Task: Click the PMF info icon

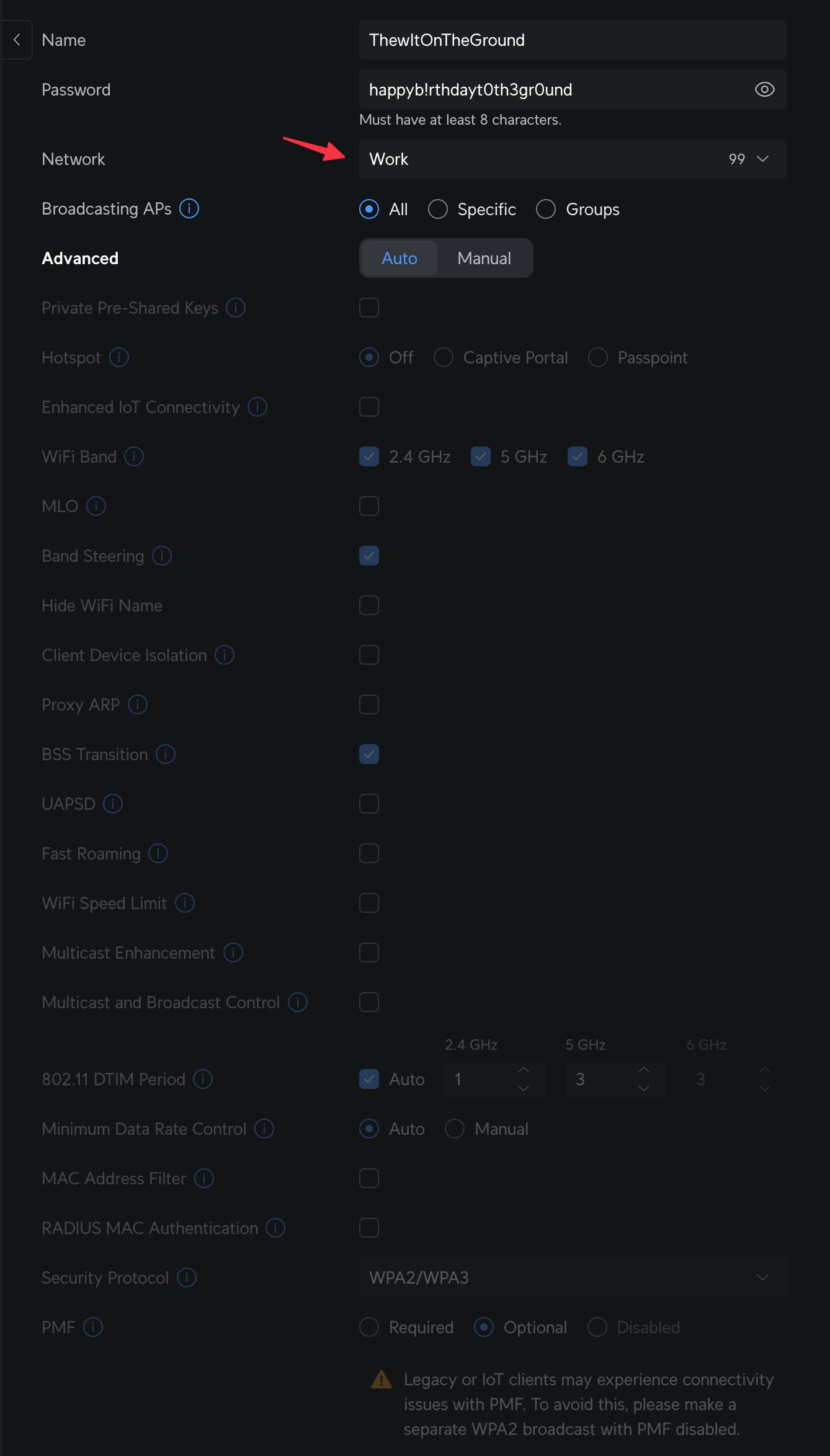Action: pyautogui.click(x=93, y=1327)
